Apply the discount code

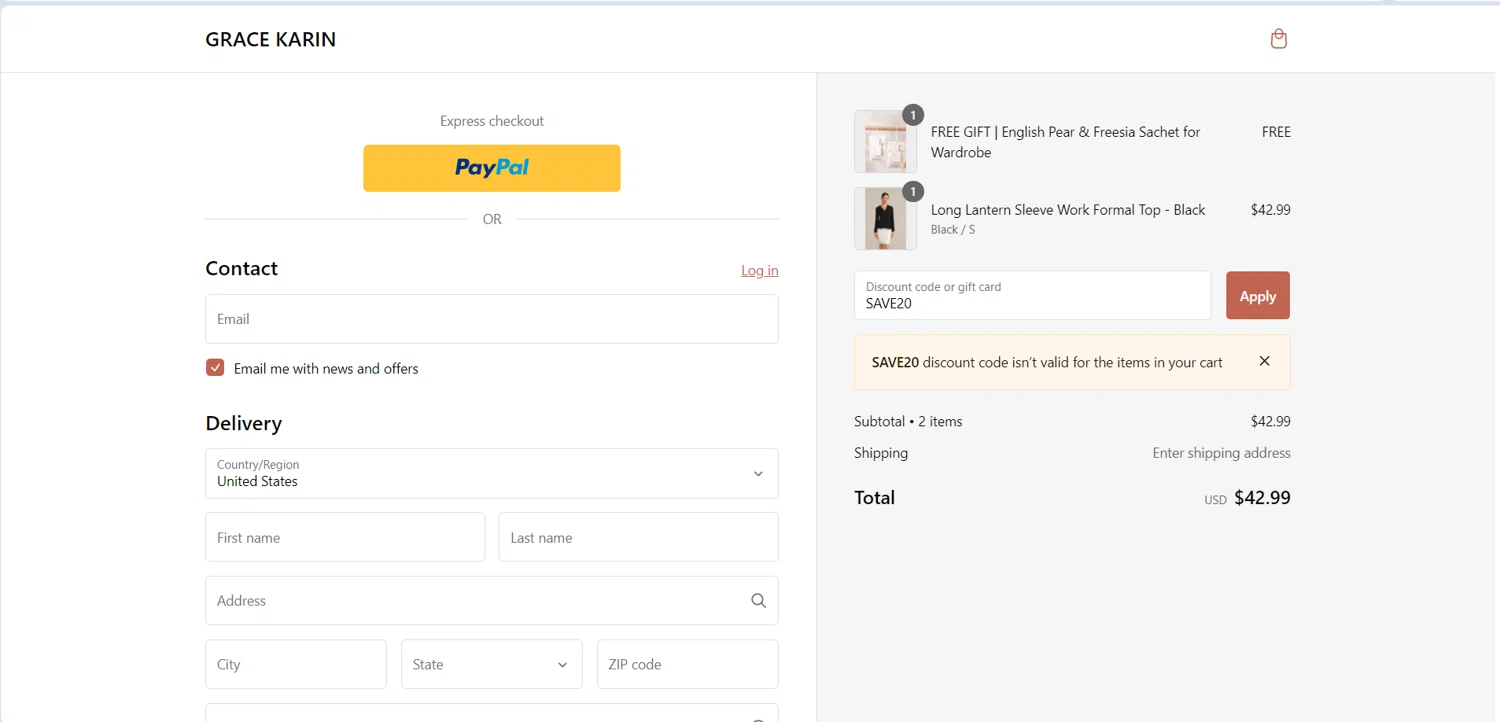[x=1258, y=296]
